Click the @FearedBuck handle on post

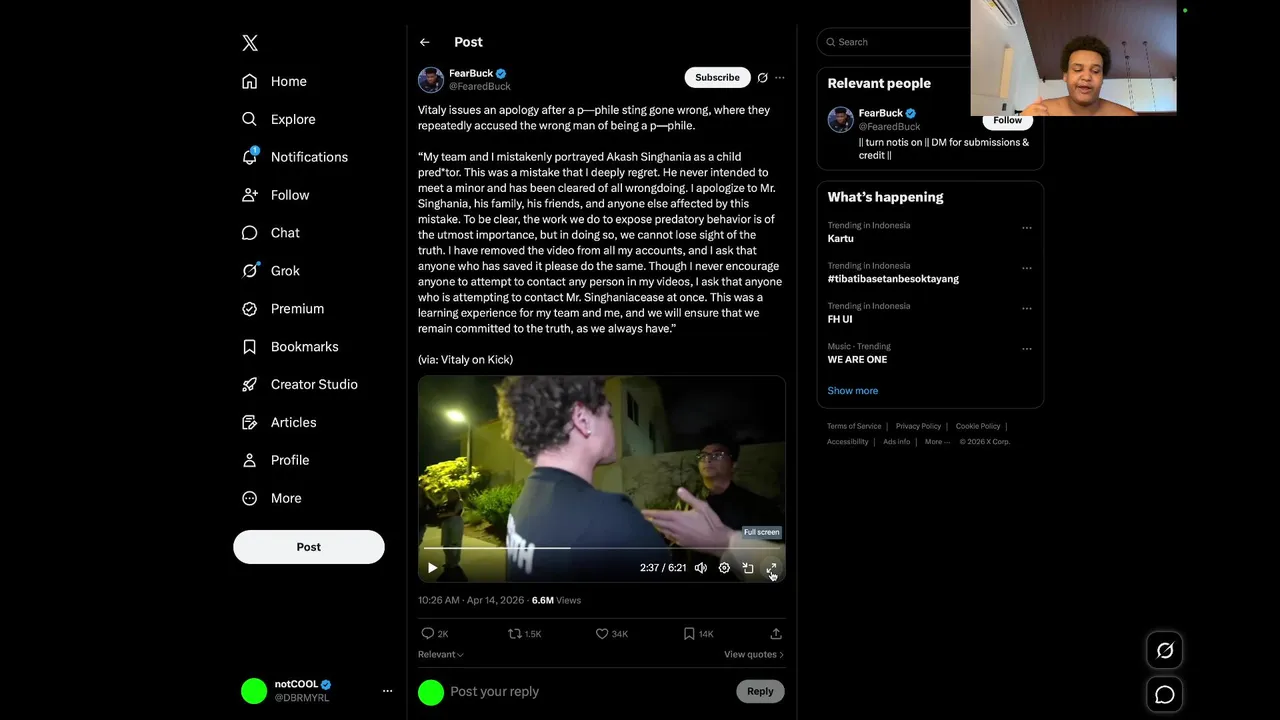pos(479,87)
